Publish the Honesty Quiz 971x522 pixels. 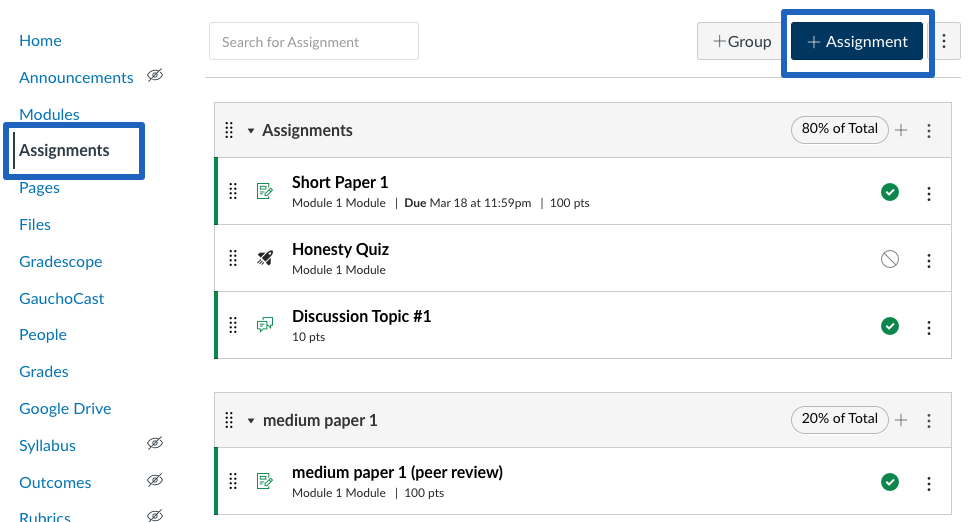pos(890,259)
